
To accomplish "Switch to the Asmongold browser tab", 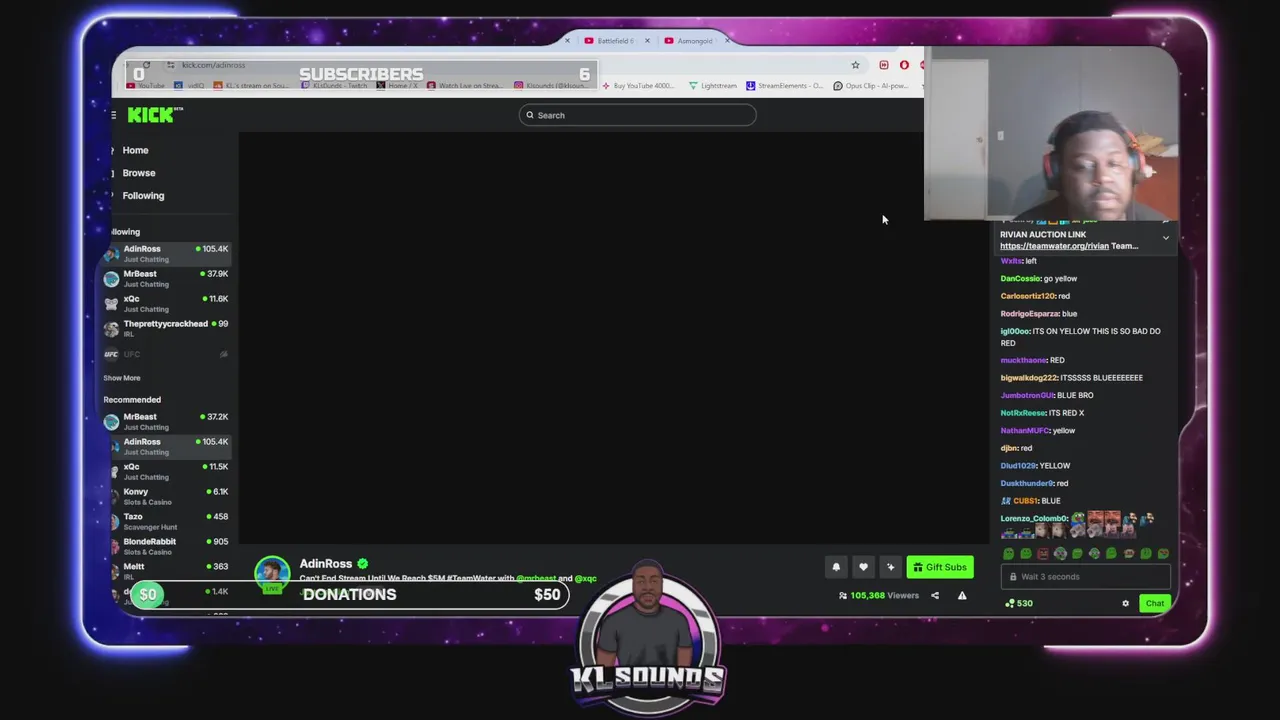I will (x=695, y=41).
